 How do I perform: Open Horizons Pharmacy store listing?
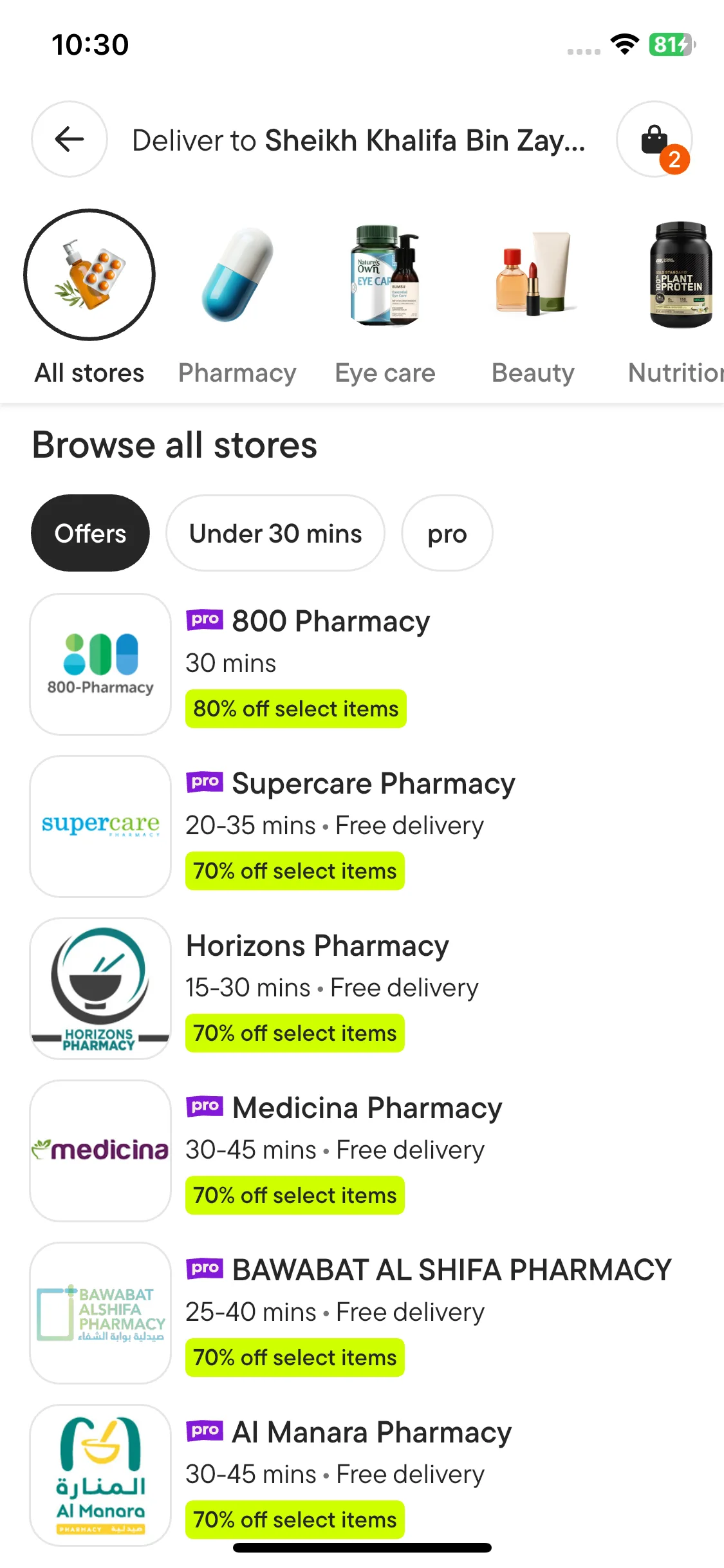[x=317, y=946]
